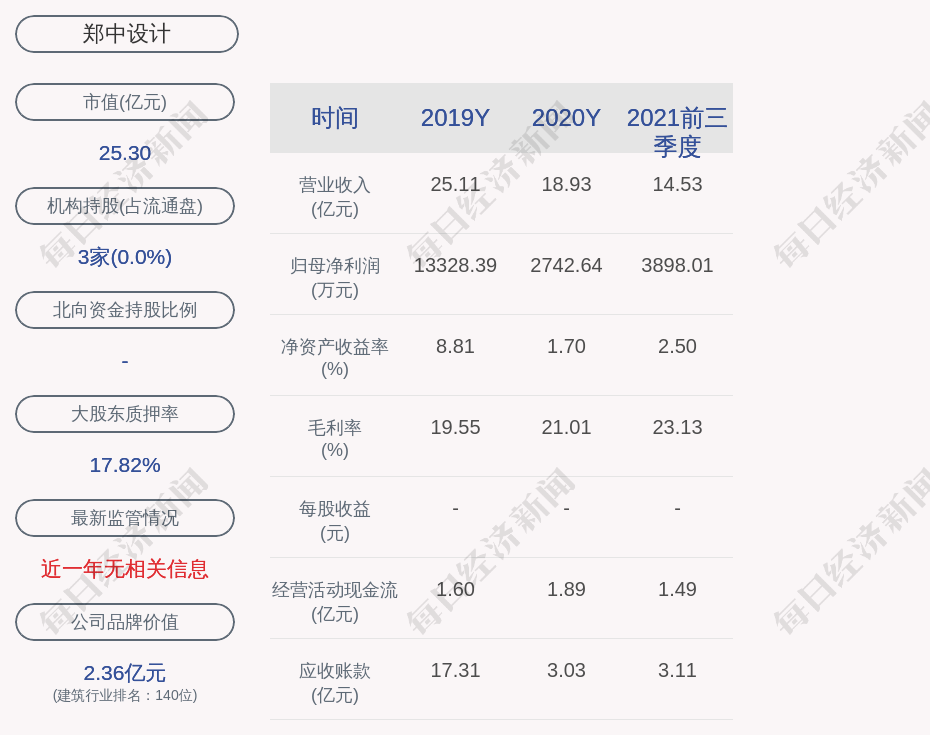The width and height of the screenshot is (930, 735).
Task: Select the 大股东质押率 pill
Action: [x=125, y=413]
